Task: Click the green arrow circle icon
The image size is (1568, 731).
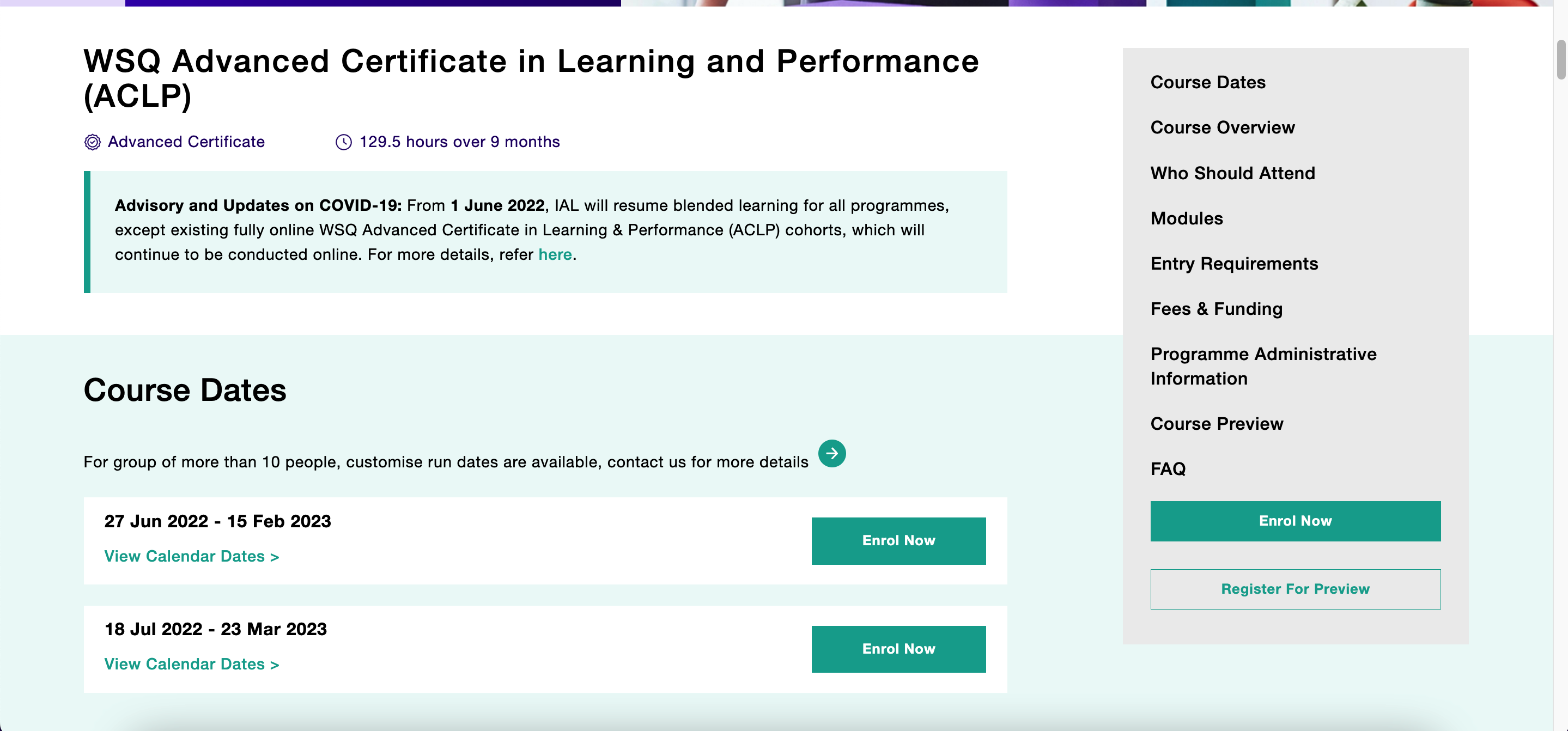Action: 831,453
